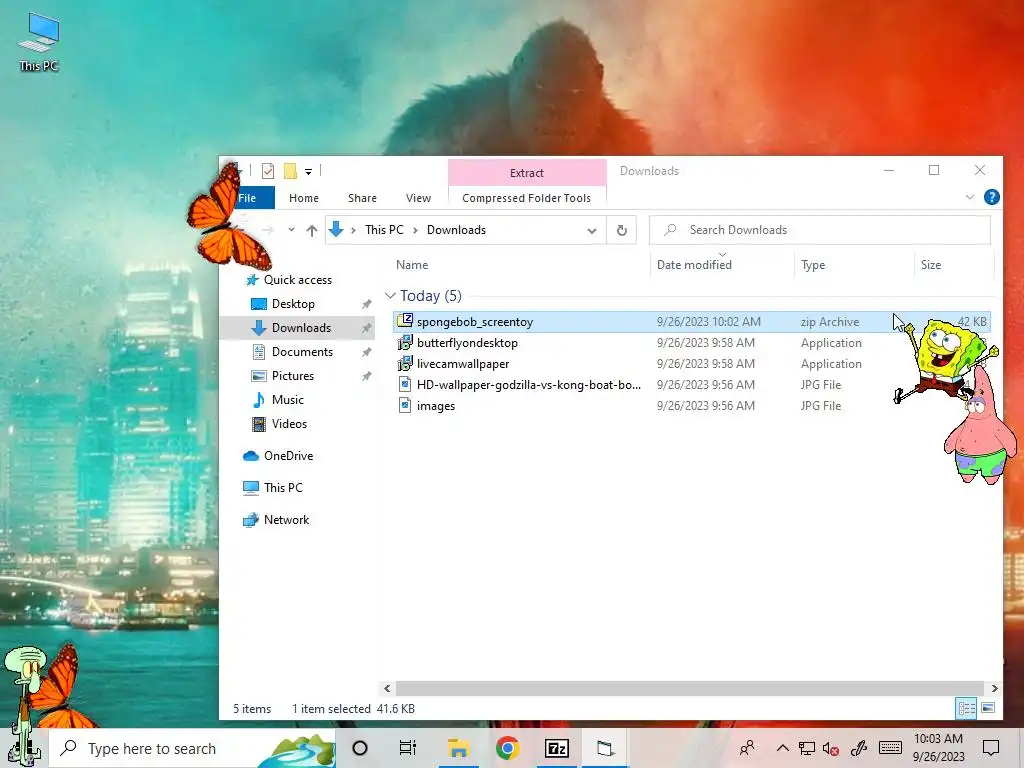Go up one folder level
Screen dimensions: 1024x768
point(312,230)
